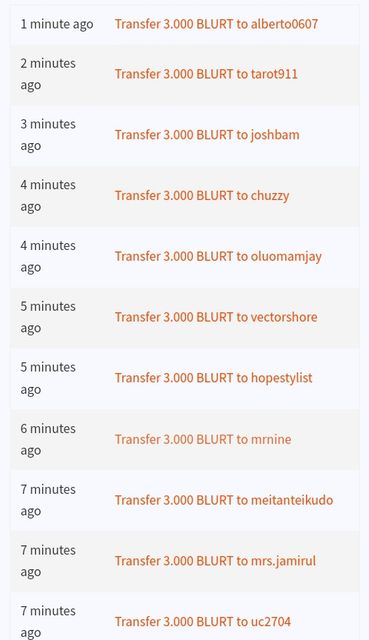Viewport: 369px width, 640px height.
Task: Select the timestamp beside the vectorshore transfer
Action: [x=48, y=317]
